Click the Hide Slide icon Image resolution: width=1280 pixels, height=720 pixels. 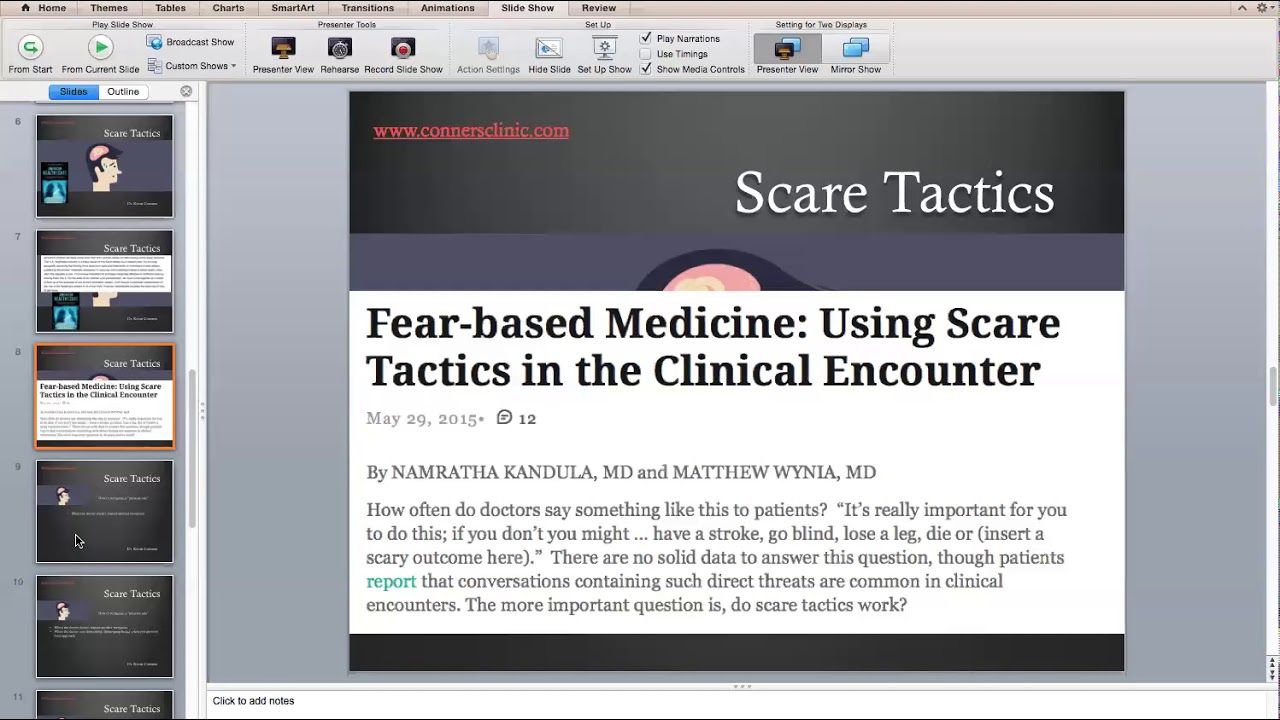point(549,48)
